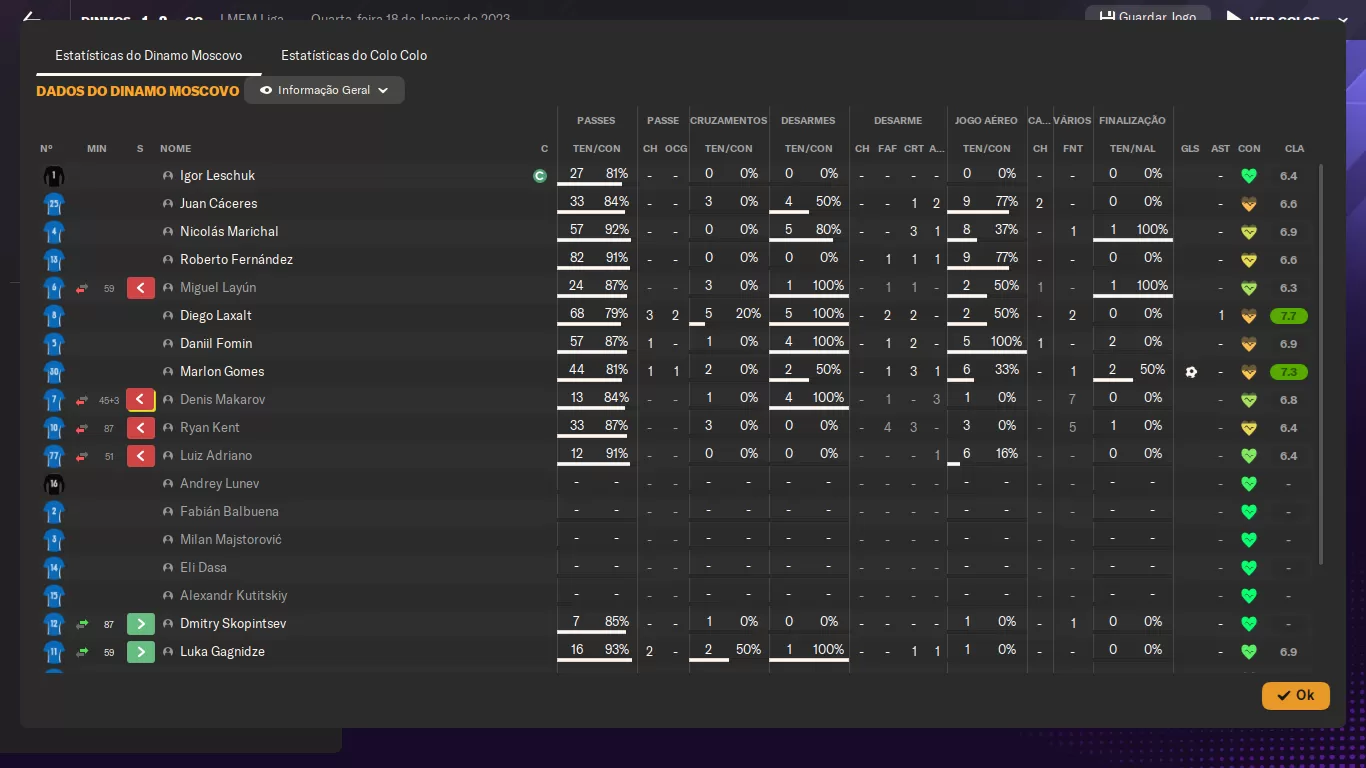Click Ryan Kent's red substituted-off arrow
This screenshot has width=1366, height=768.
(x=141, y=428)
